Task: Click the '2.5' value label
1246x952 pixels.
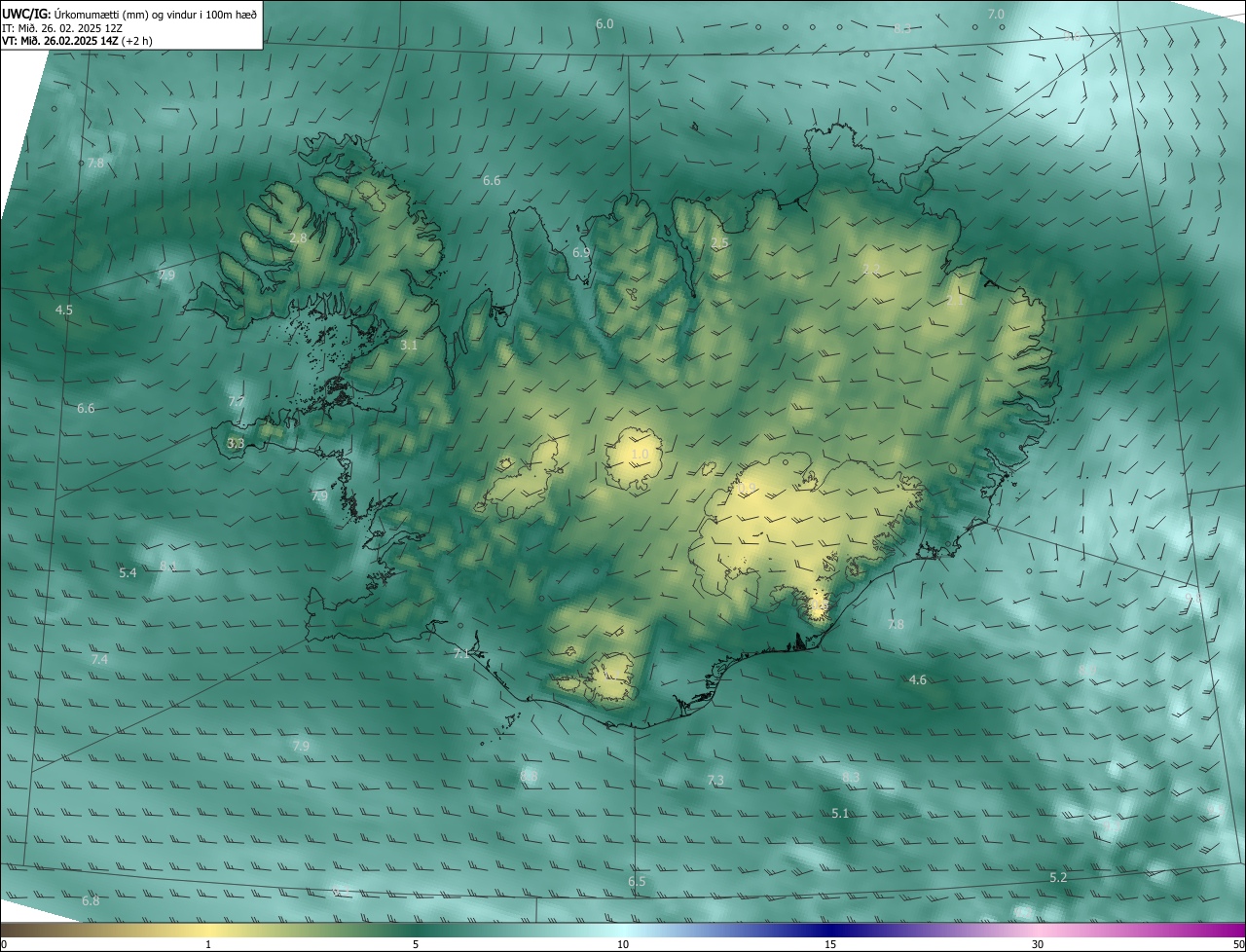Action: click(719, 242)
